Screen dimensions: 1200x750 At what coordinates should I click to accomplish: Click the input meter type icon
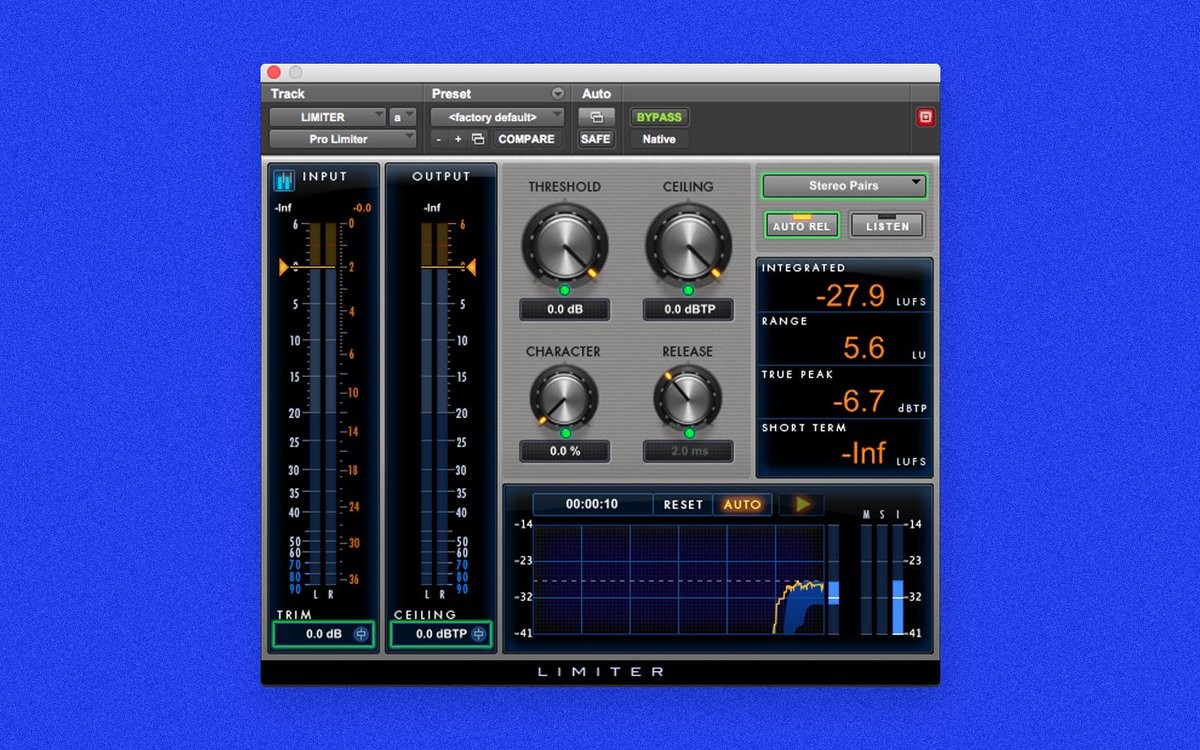click(284, 180)
